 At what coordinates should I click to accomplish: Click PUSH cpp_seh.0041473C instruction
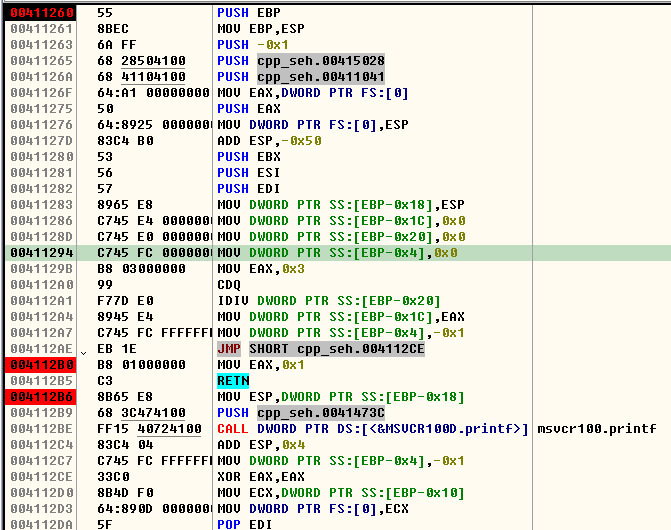pyautogui.click(x=301, y=413)
